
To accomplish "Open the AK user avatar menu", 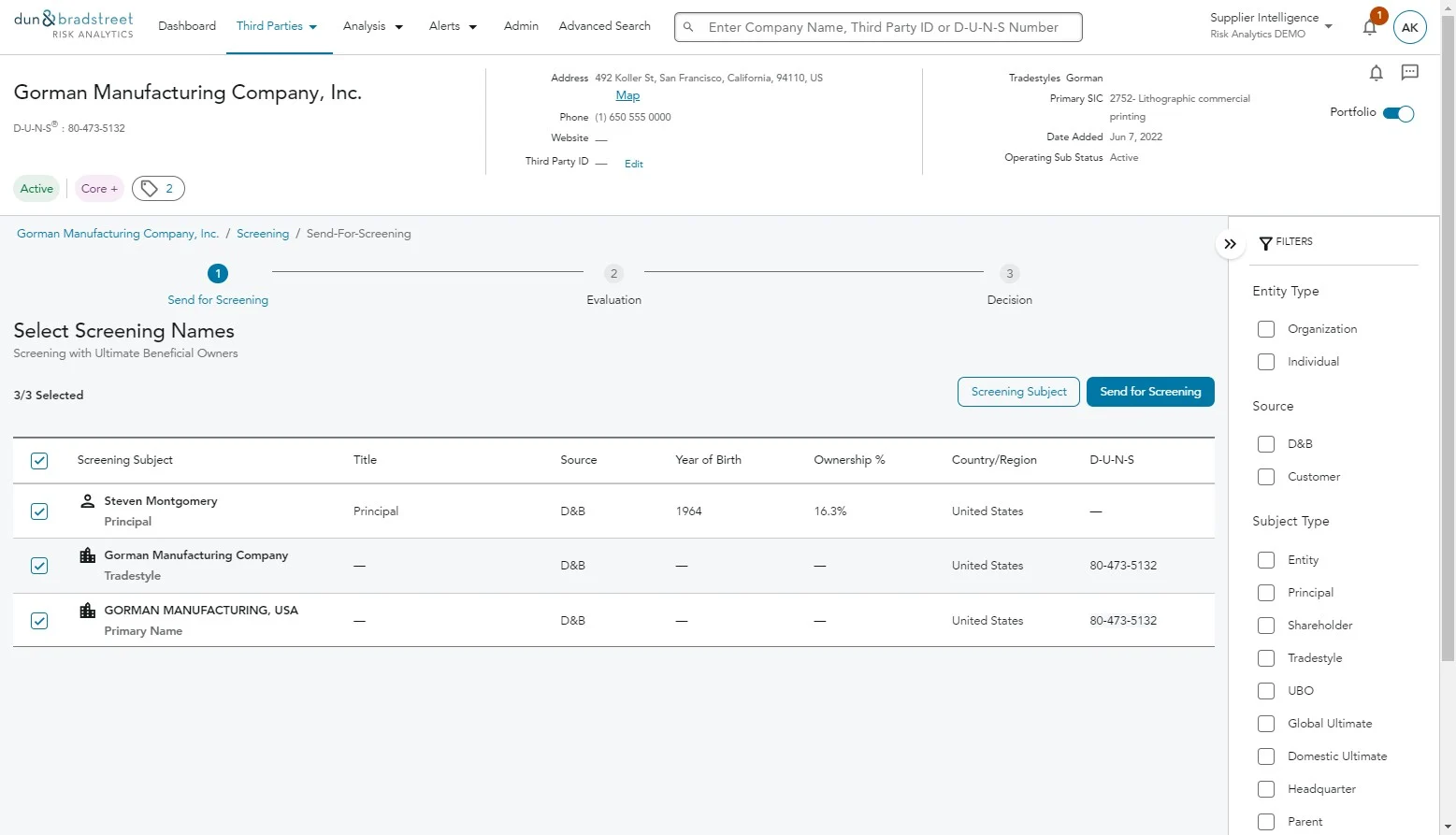I will 1409,27.
